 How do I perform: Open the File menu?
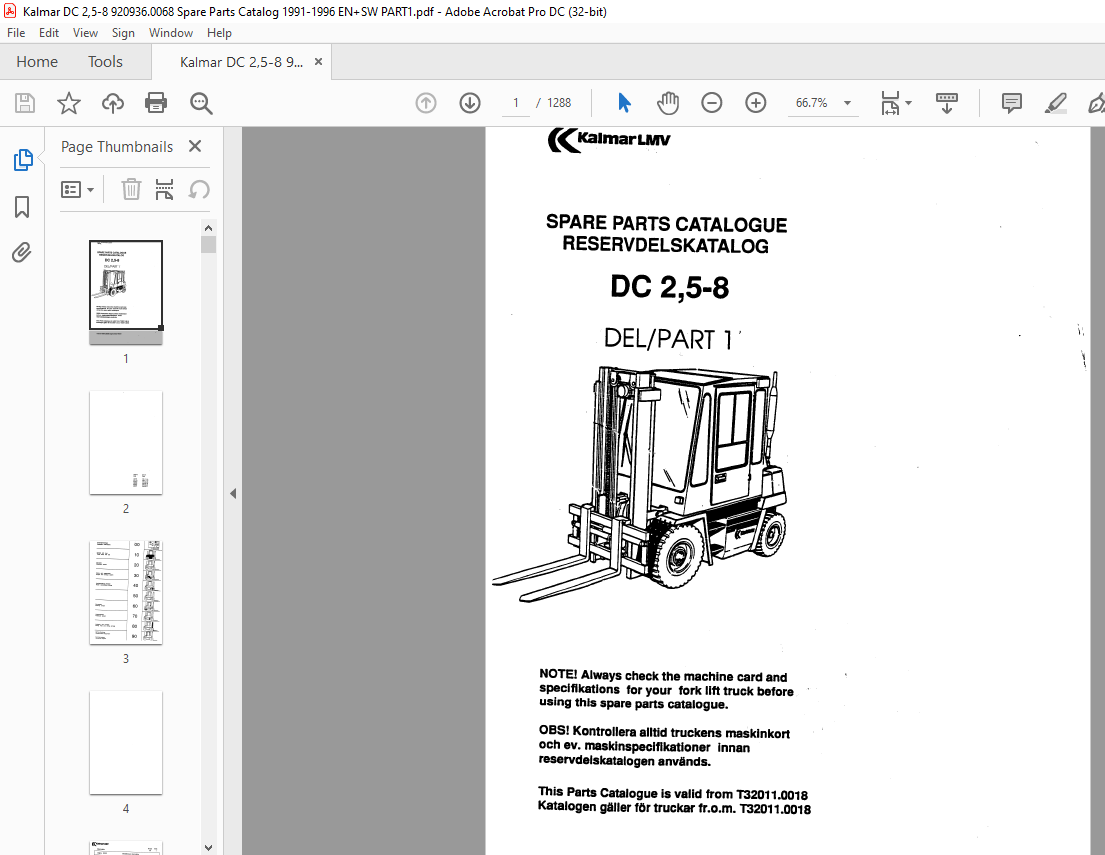pos(16,33)
